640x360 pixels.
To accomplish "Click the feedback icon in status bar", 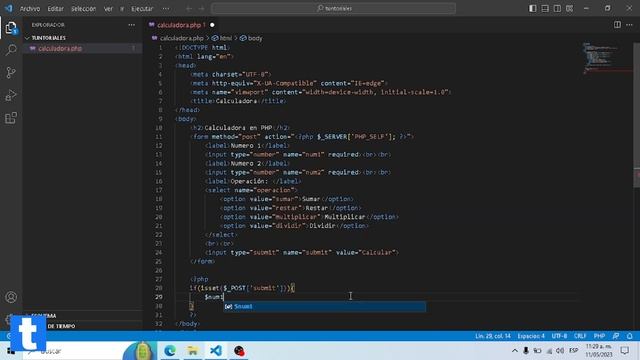I will point(616,336).
